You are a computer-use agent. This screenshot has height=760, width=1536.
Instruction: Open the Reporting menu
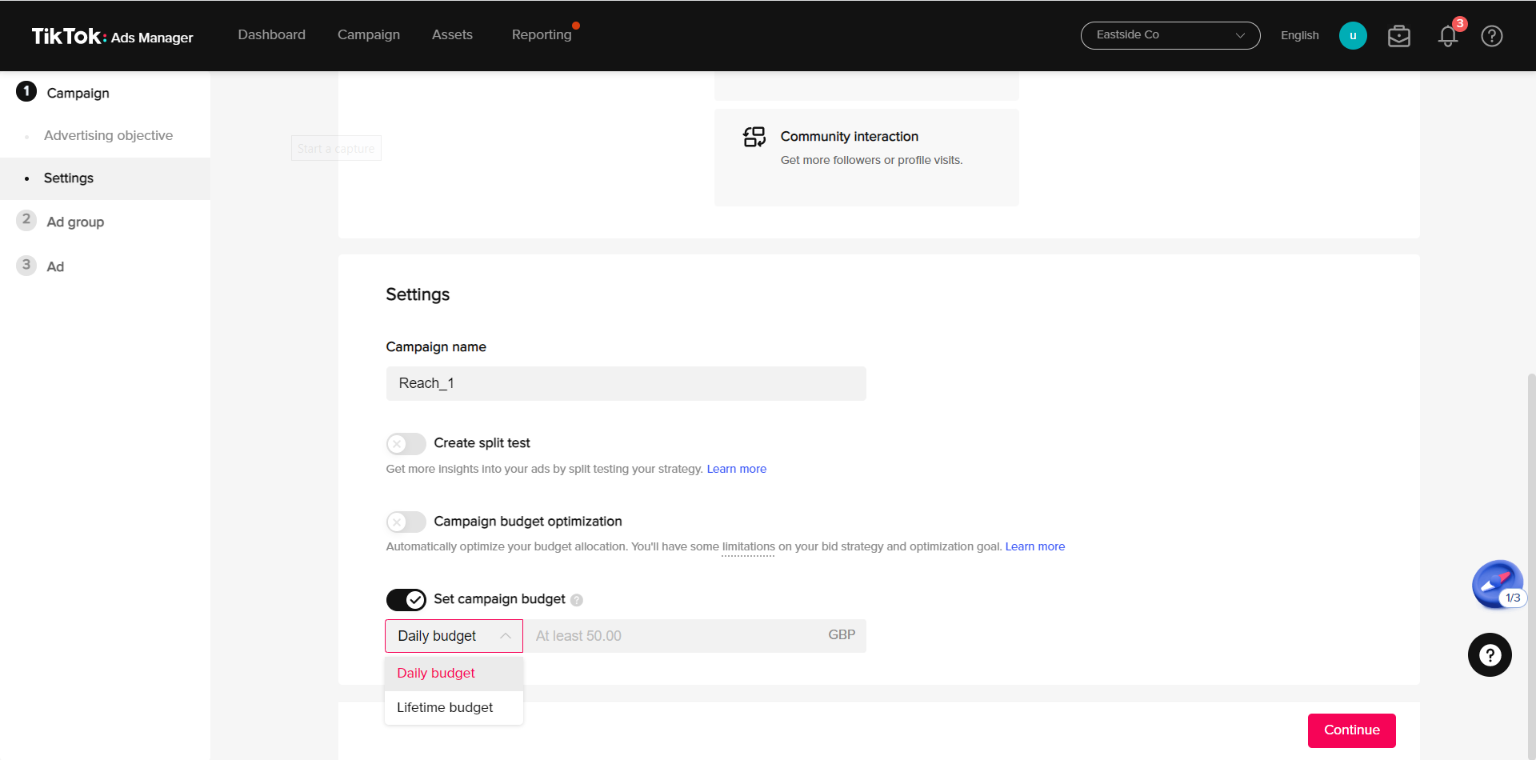click(x=541, y=35)
